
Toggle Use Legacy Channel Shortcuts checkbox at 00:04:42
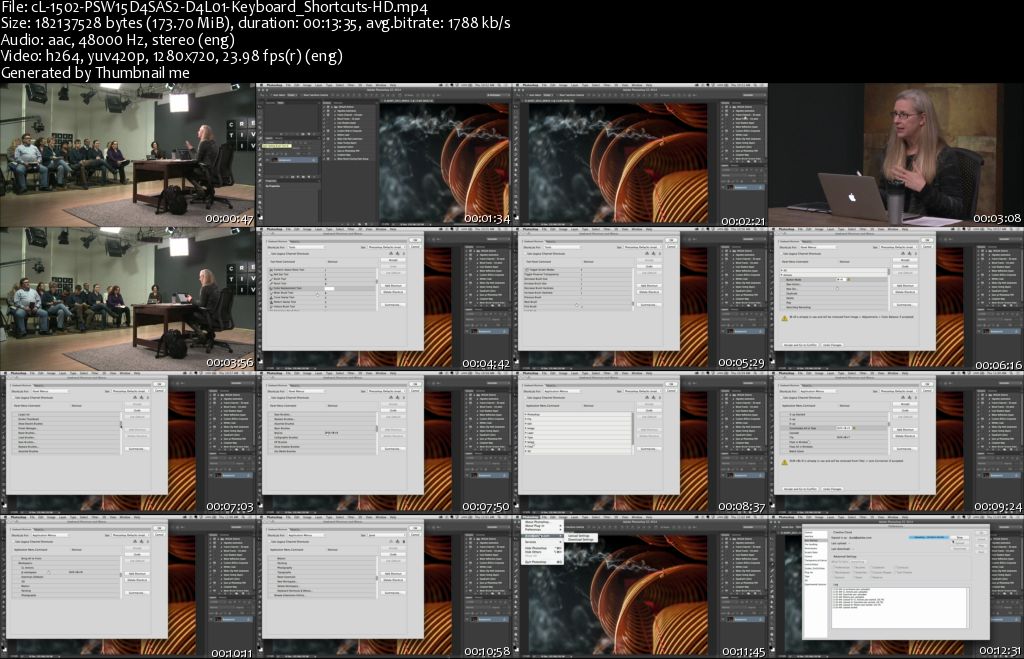[x=268, y=255]
